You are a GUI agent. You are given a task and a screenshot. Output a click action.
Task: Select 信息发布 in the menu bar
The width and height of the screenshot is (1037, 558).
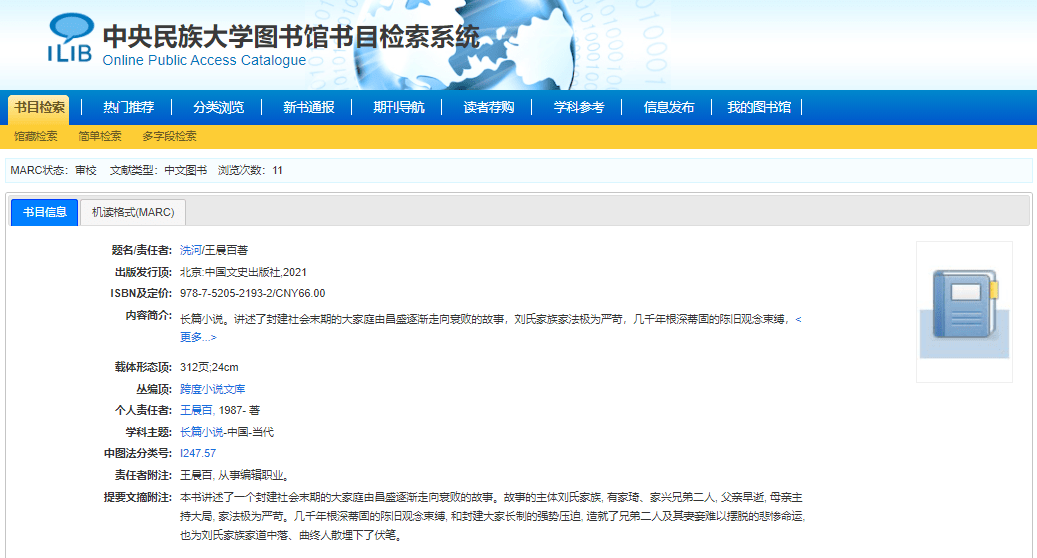pos(669,107)
